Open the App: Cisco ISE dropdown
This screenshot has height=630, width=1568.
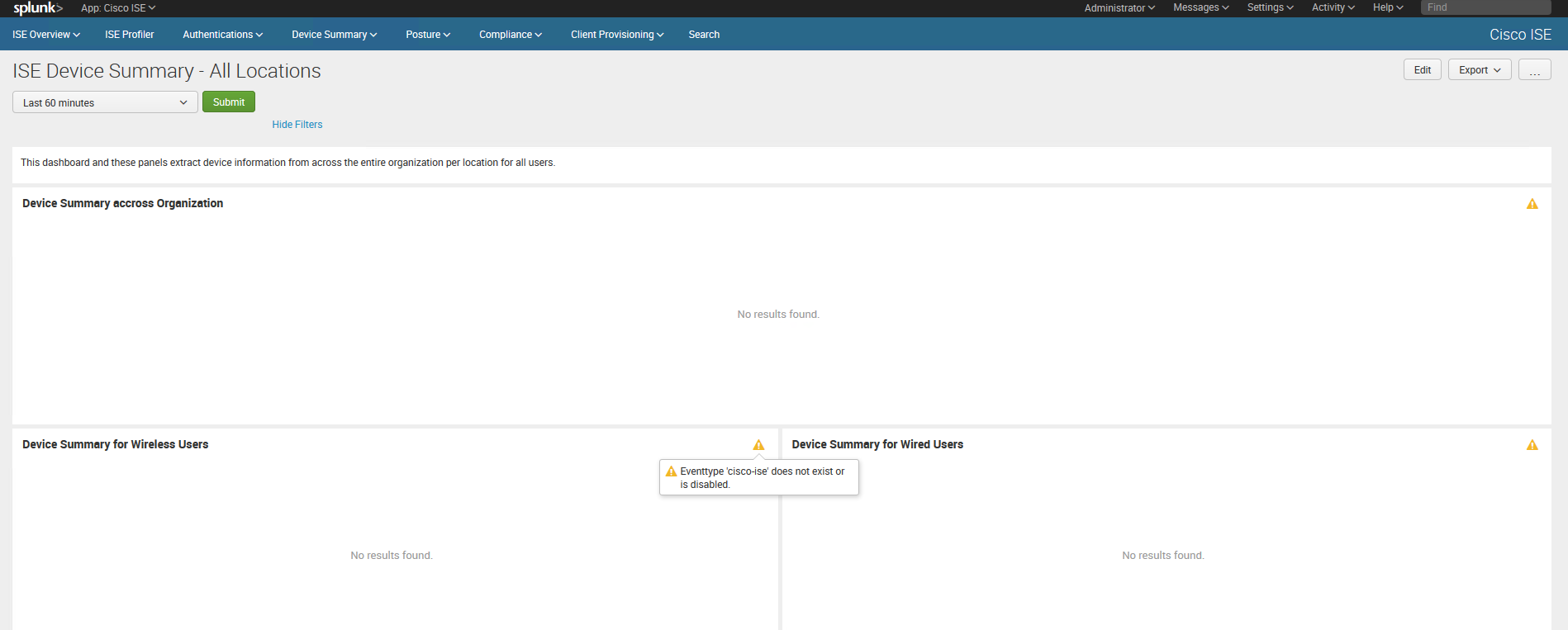pos(118,8)
